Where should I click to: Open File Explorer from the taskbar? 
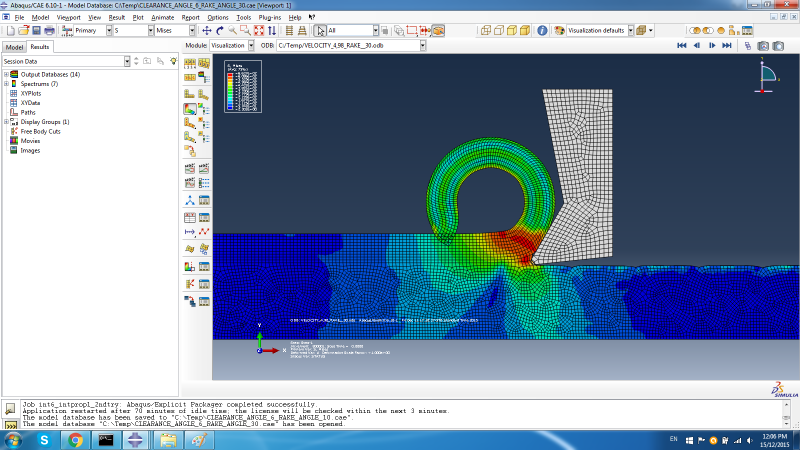[x=168, y=440]
